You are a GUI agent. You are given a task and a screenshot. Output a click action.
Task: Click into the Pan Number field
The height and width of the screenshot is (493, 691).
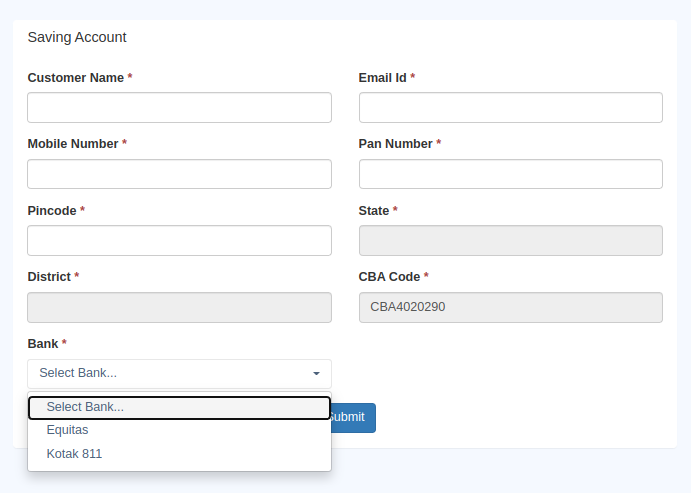(511, 174)
